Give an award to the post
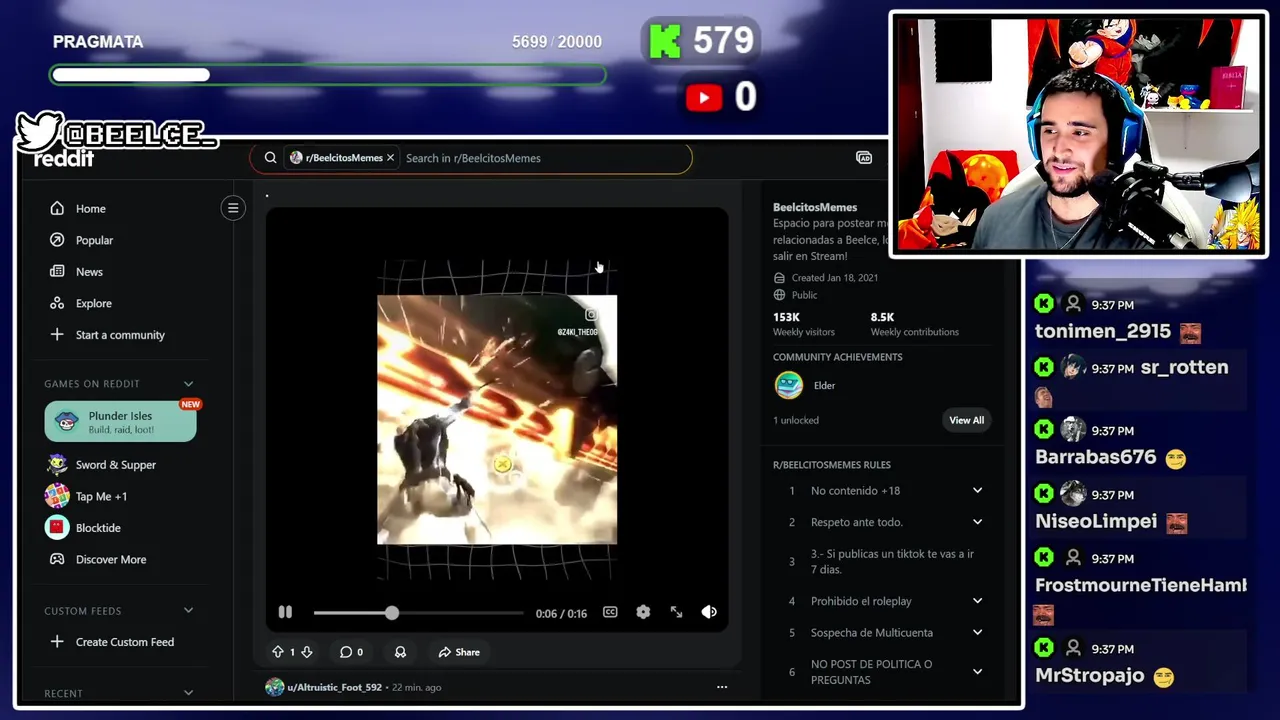 [x=400, y=652]
